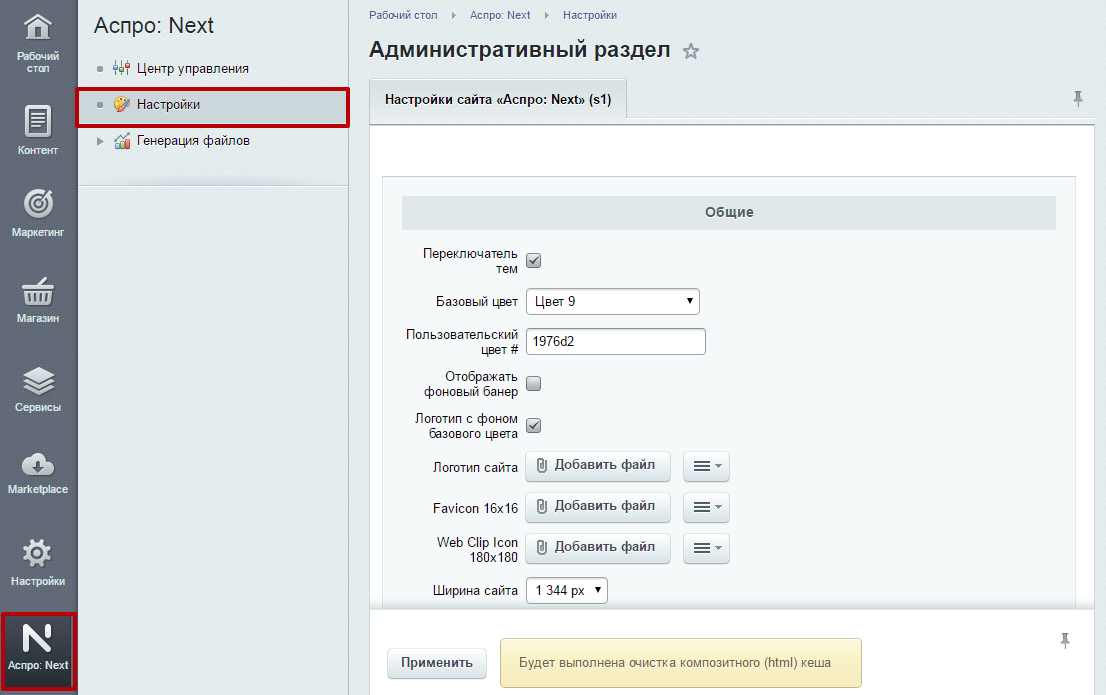1106x695 pixels.
Task: Pin the settings tab panel at top
Action: [1077, 99]
